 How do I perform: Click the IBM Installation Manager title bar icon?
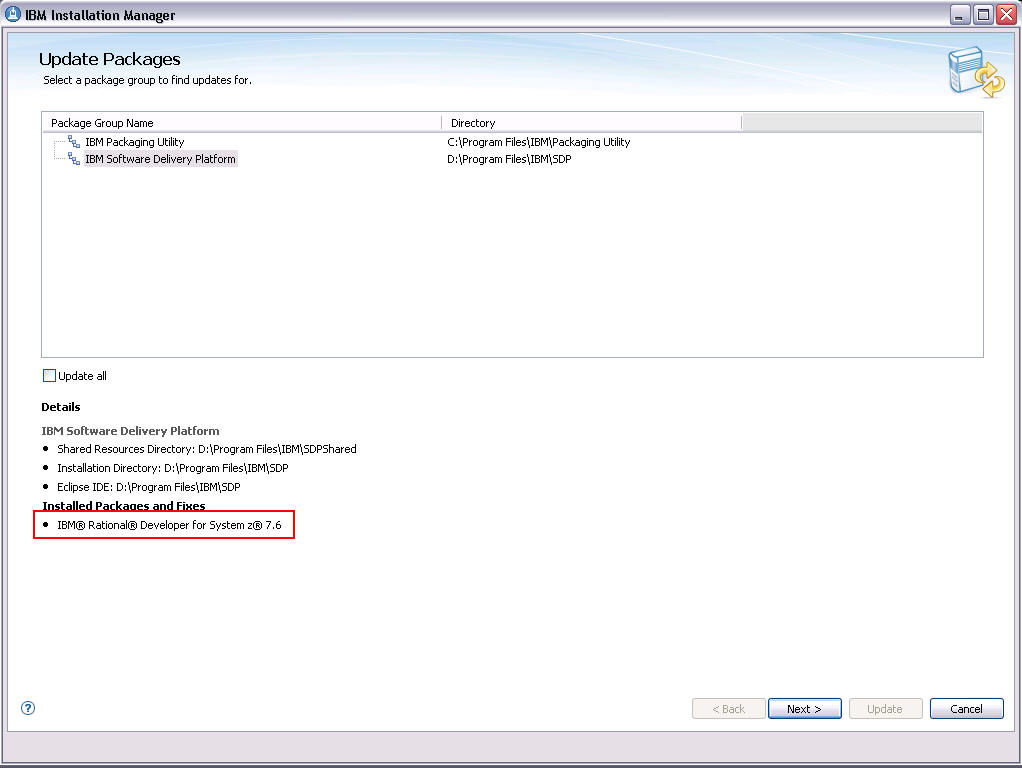click(x=12, y=14)
